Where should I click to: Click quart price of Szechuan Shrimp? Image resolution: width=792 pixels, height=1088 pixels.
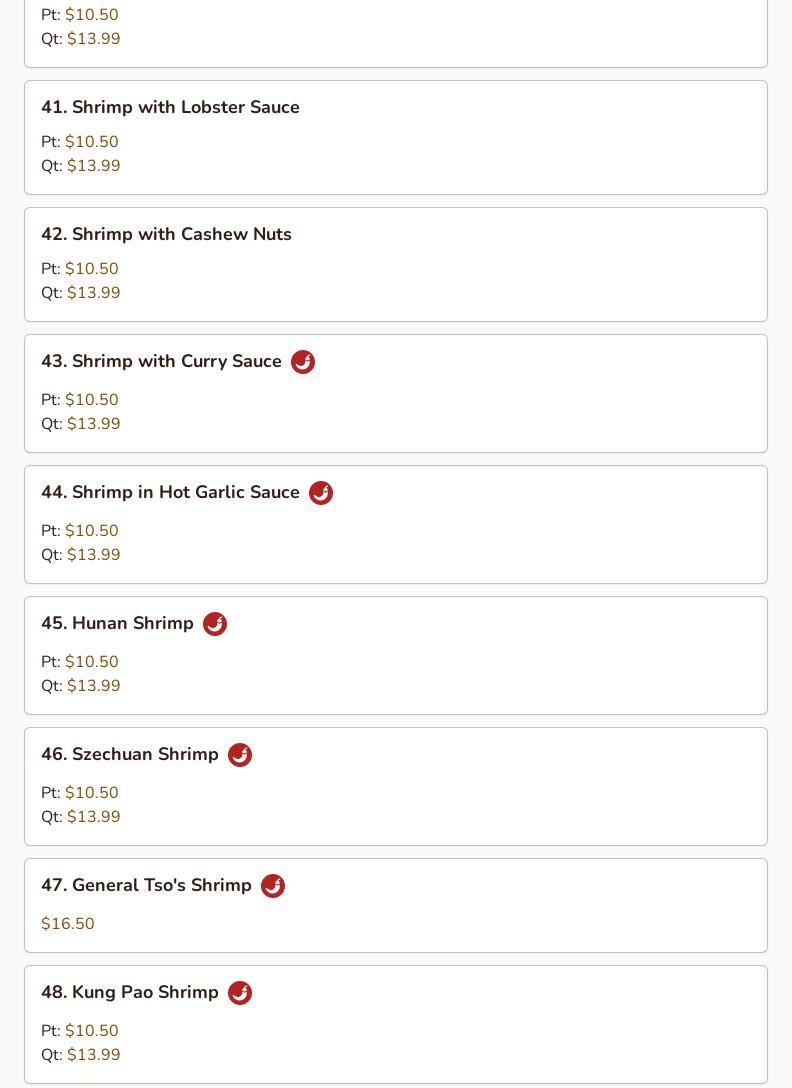tap(93, 817)
